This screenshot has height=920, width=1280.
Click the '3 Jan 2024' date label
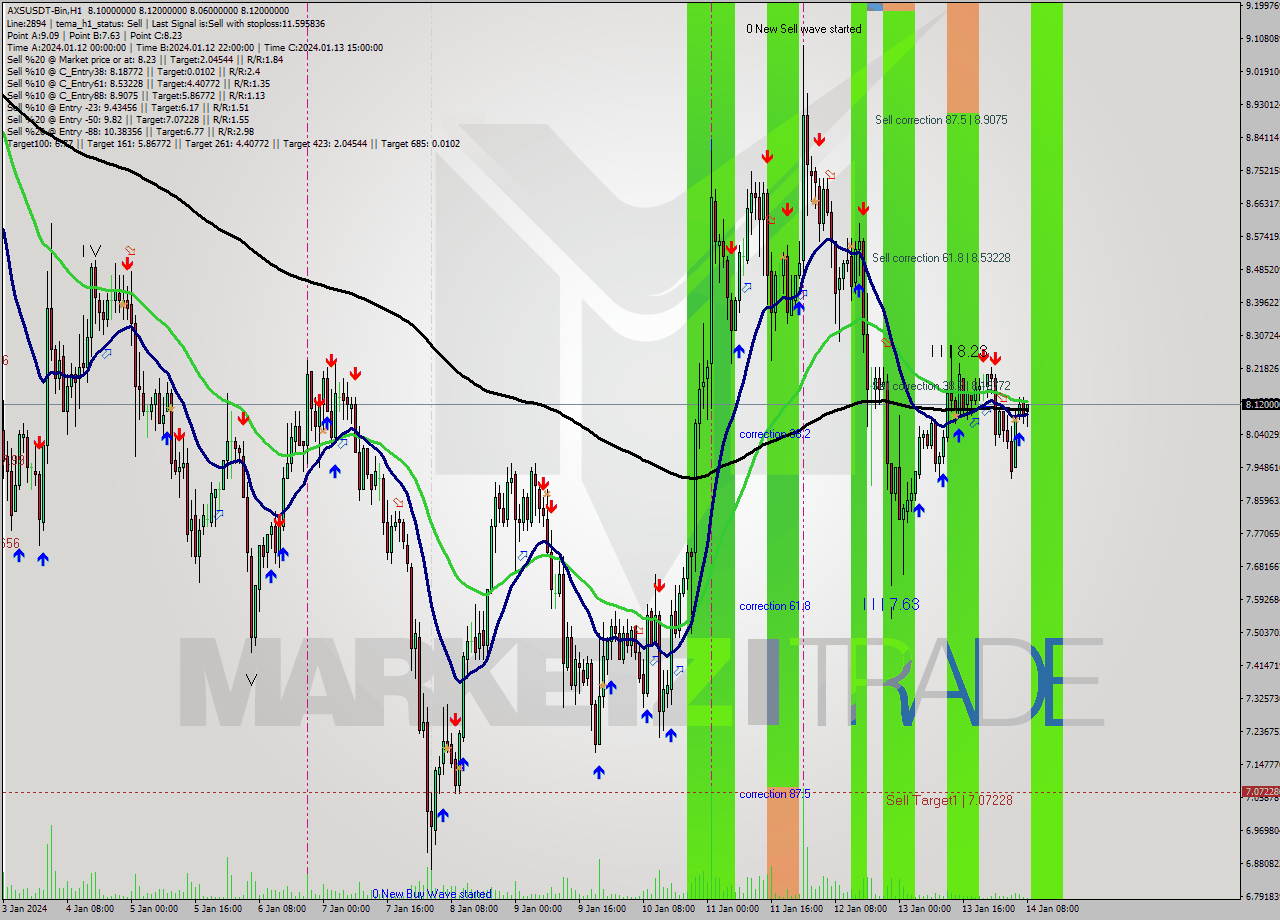pyautogui.click(x=24, y=909)
